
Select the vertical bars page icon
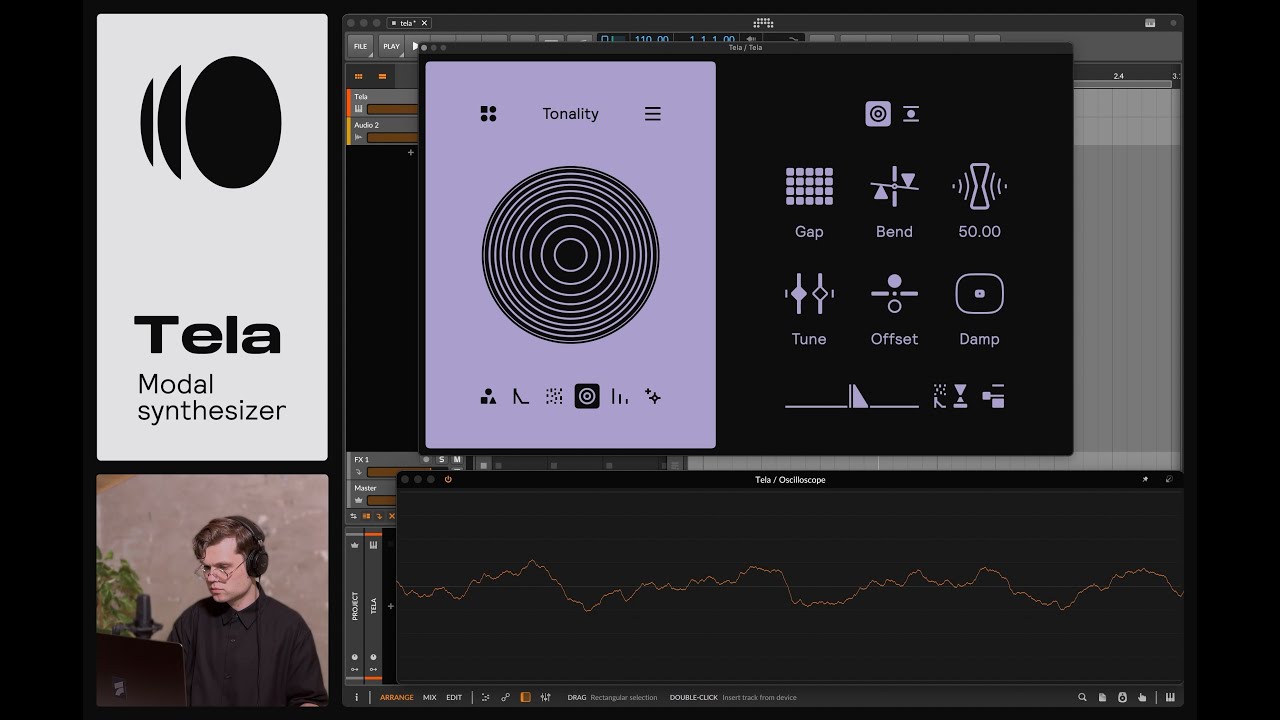pos(620,397)
